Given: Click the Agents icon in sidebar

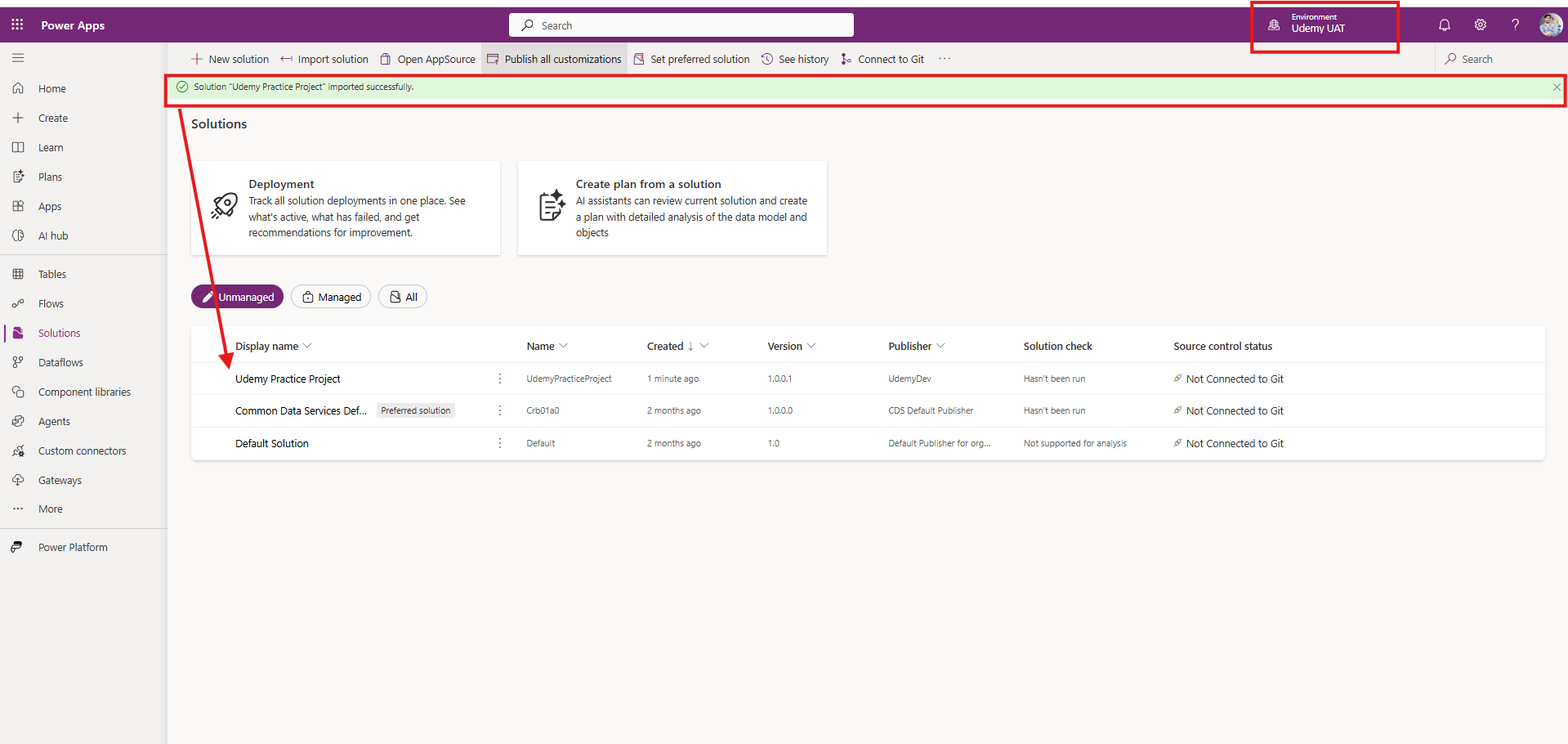Looking at the screenshot, I should coord(18,421).
